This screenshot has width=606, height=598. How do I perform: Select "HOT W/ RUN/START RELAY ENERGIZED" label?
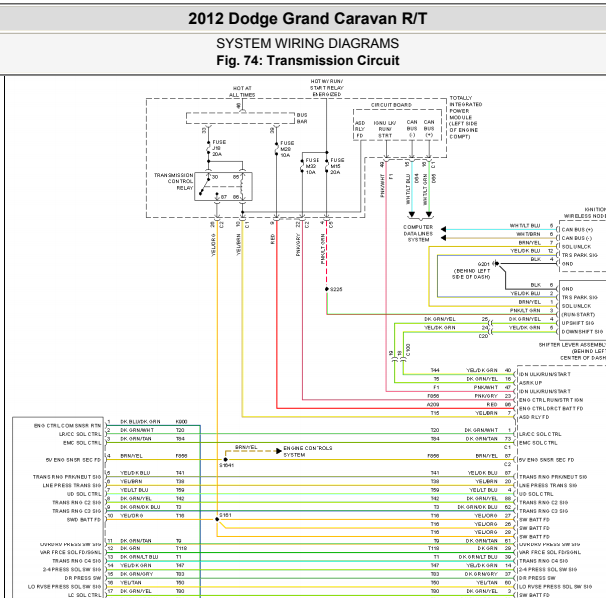tap(327, 88)
